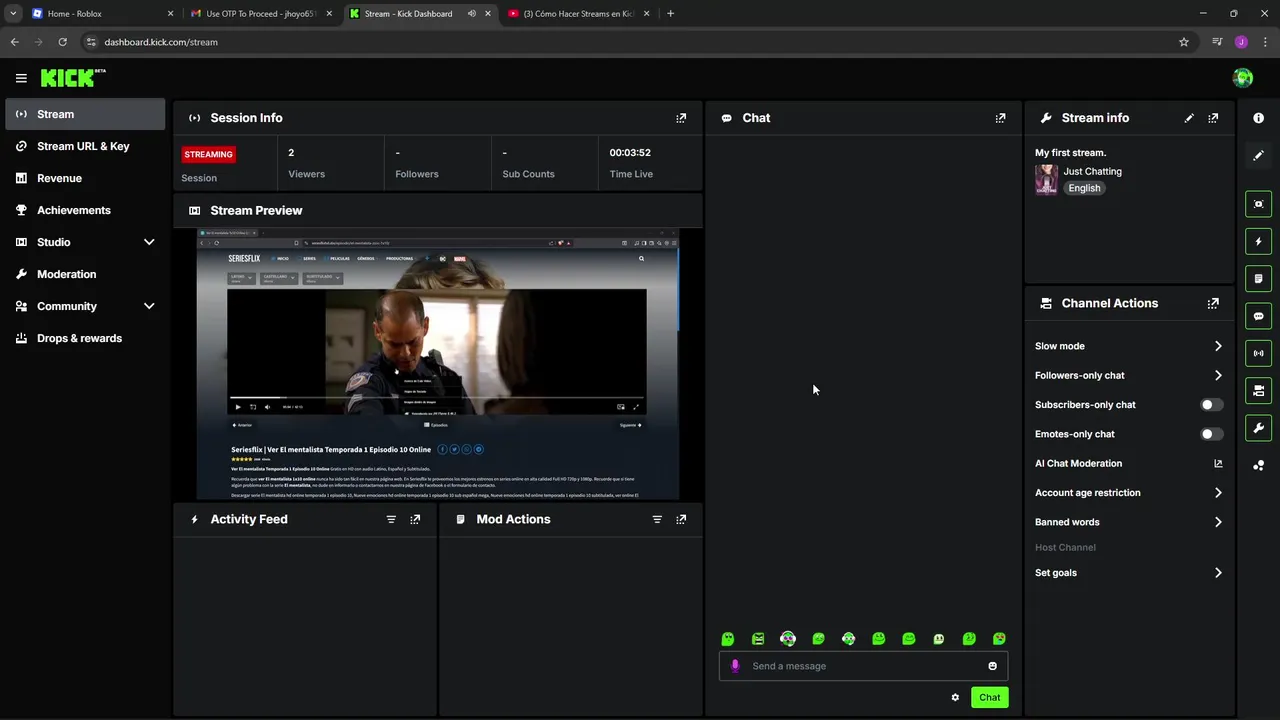
Task: Toggle Stream info wrench widget in right toolbar
Action: [1258, 428]
